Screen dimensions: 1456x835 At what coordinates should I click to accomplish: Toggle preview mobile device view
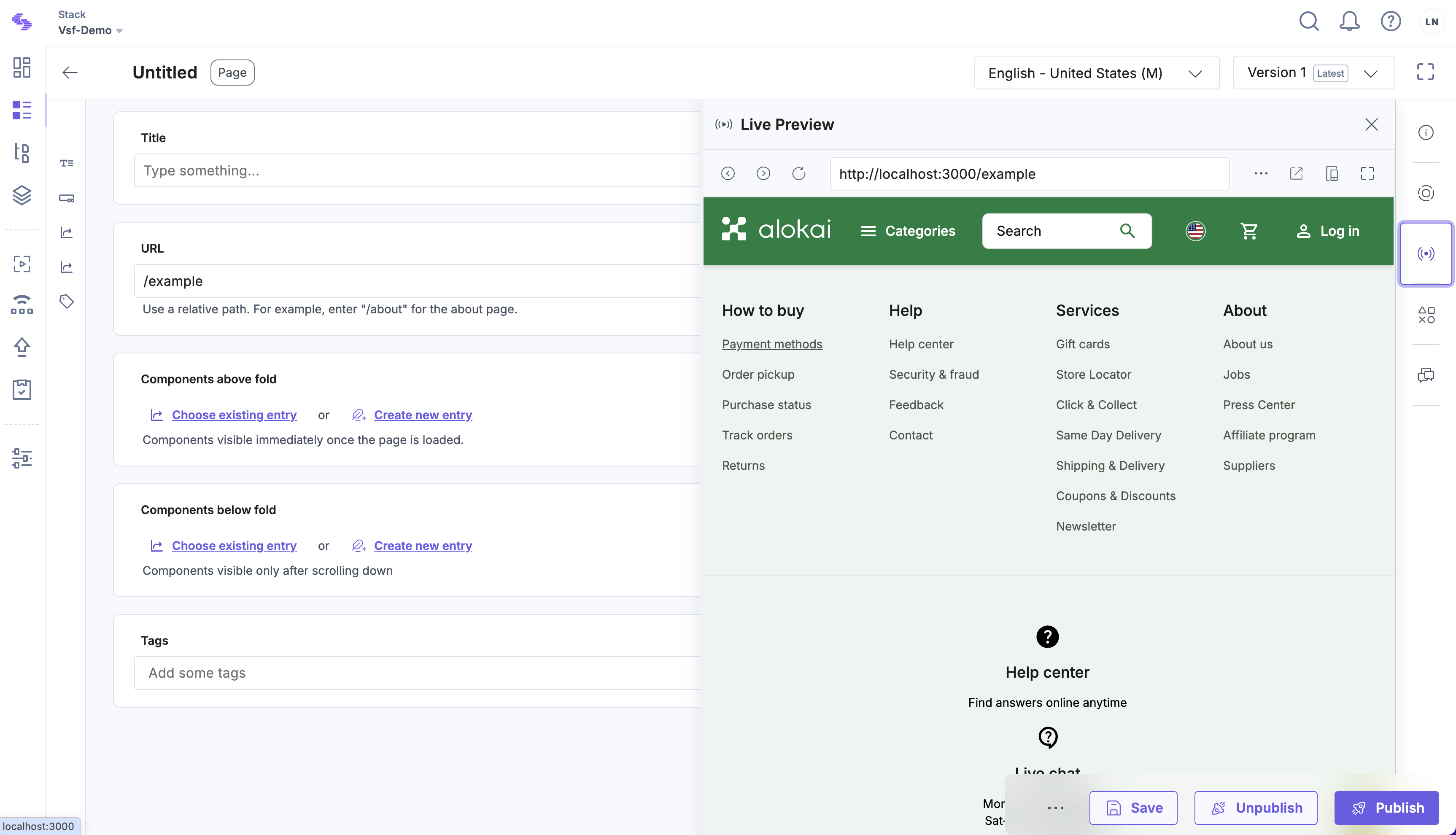[1332, 173]
